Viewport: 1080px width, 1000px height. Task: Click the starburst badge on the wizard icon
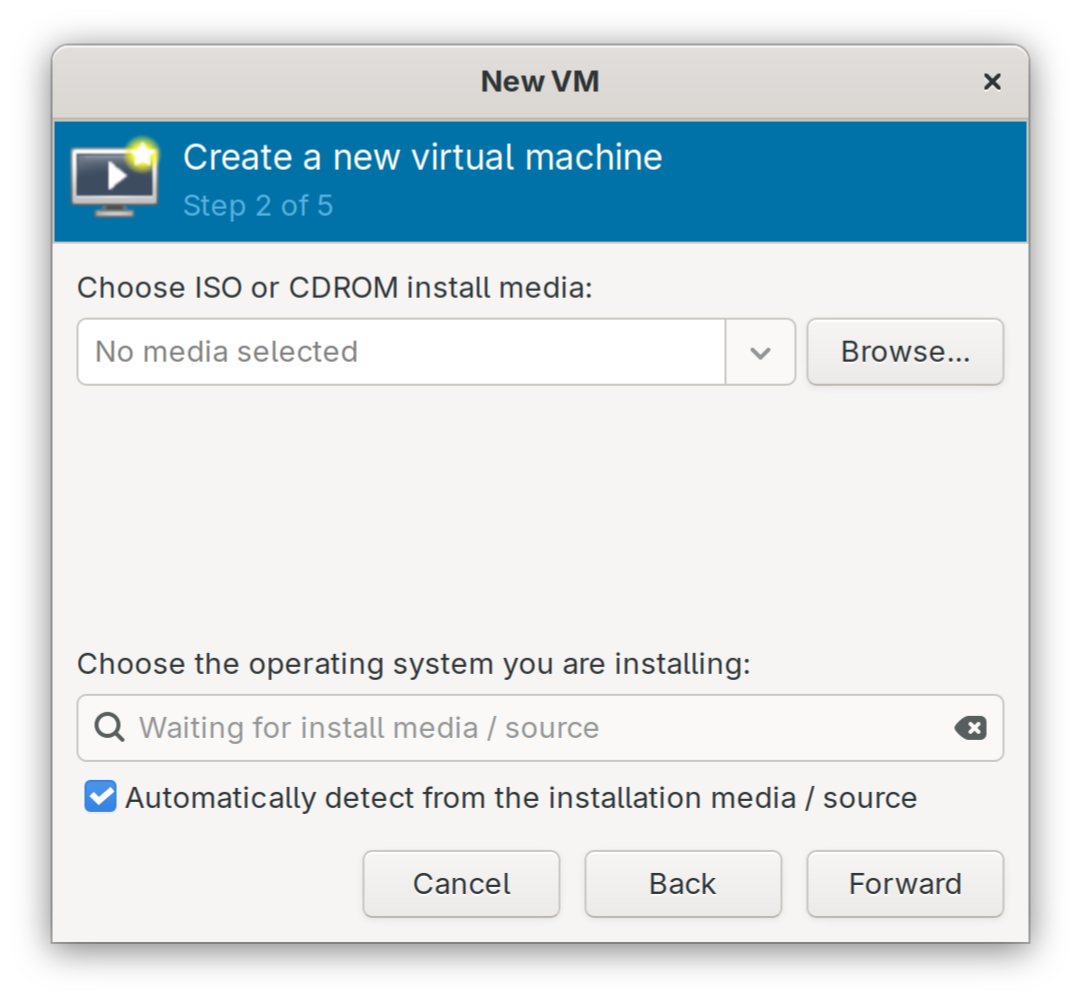tap(140, 152)
